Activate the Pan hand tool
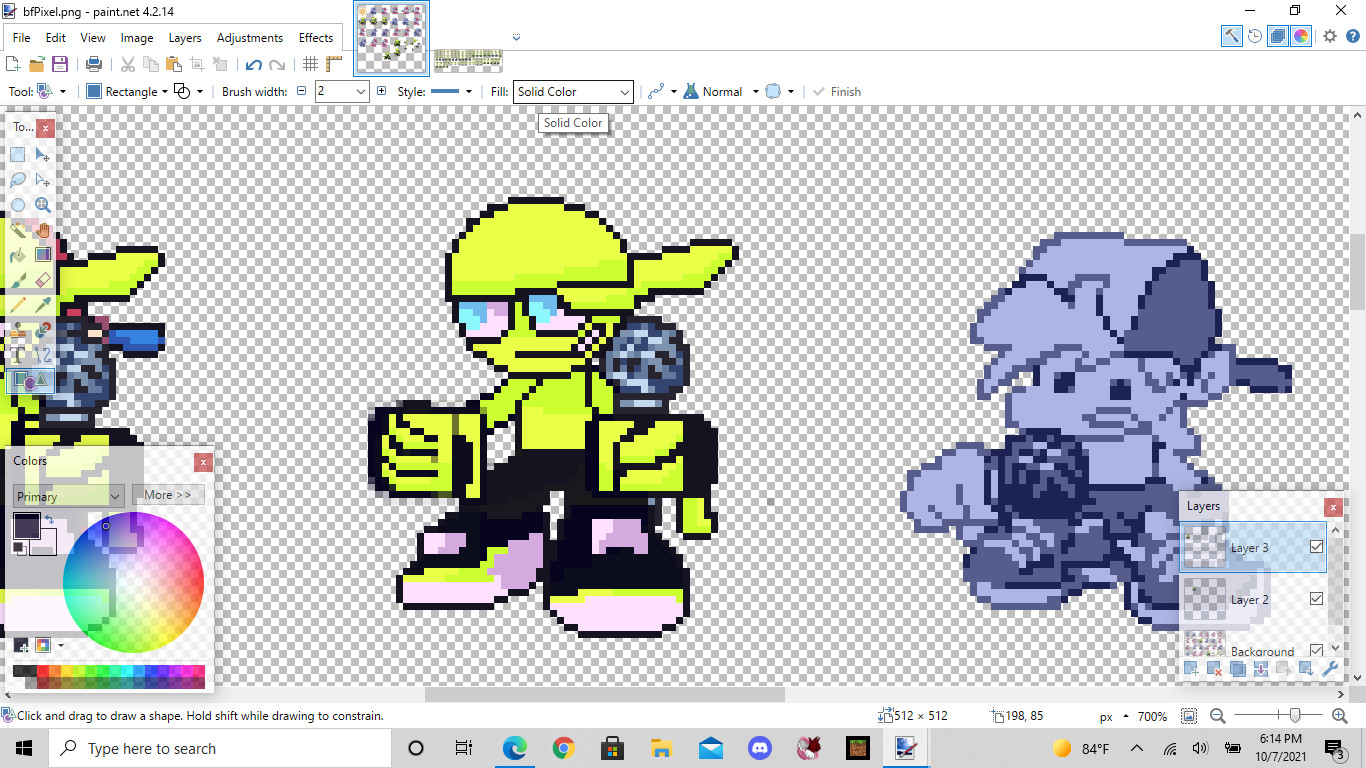The image size is (1366, 768). (x=42, y=230)
